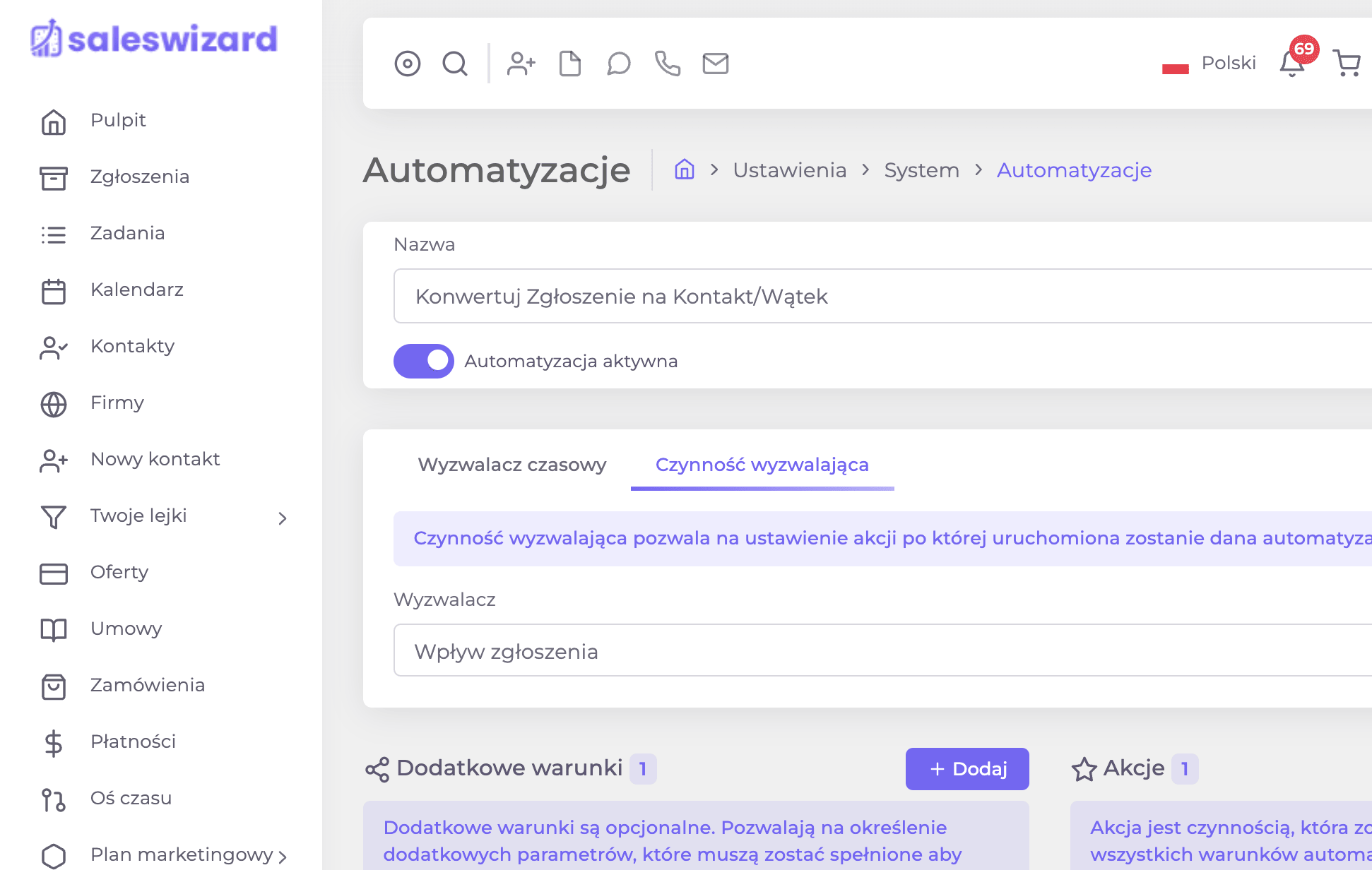Expand the Twoje lejki submenu chevron
1372x870 pixels.
click(283, 518)
